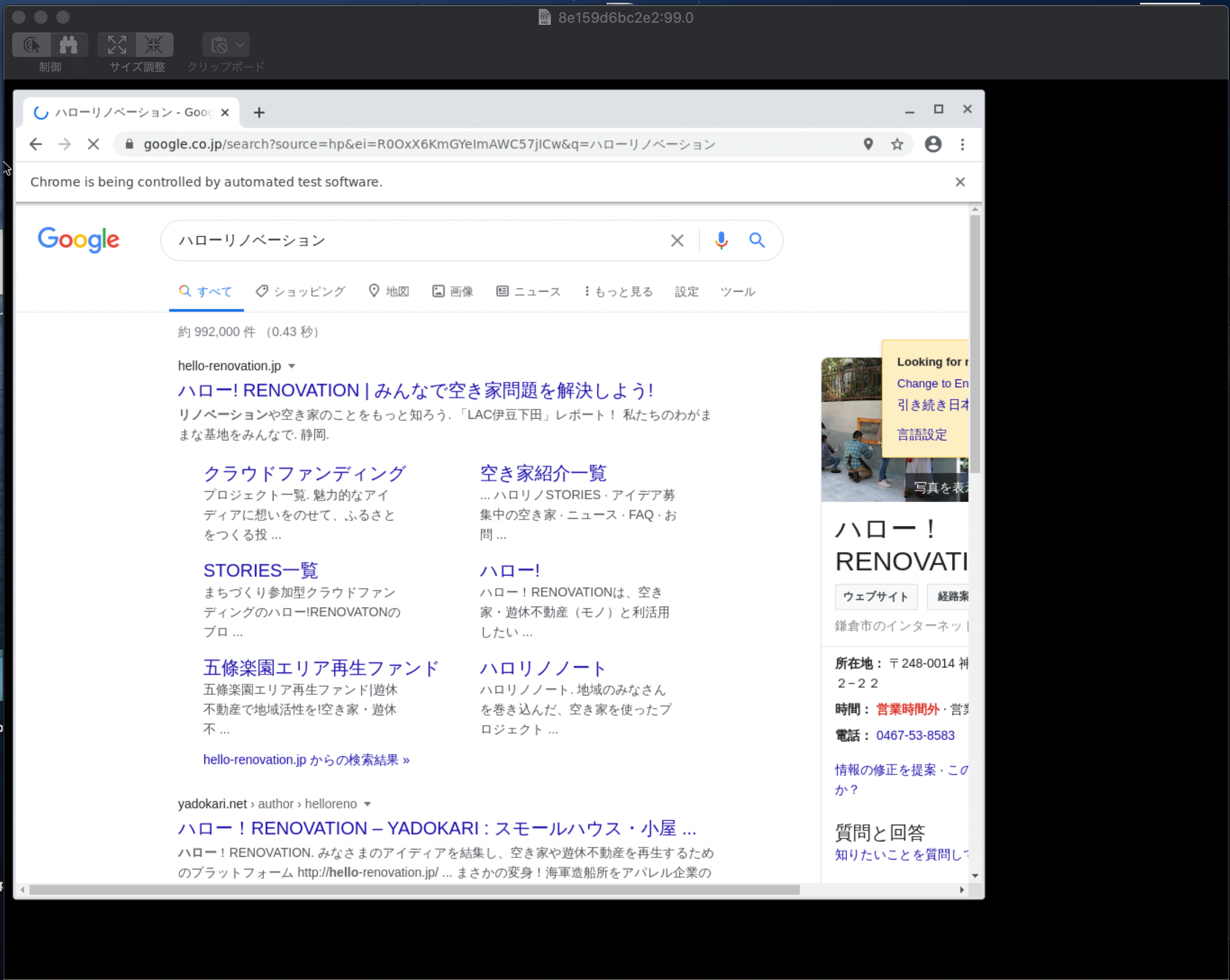Stop page loading with X button

click(93, 144)
